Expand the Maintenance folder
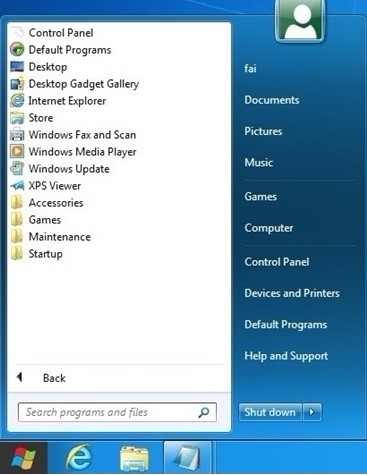This screenshot has height=475, width=367. pyautogui.click(x=50, y=237)
